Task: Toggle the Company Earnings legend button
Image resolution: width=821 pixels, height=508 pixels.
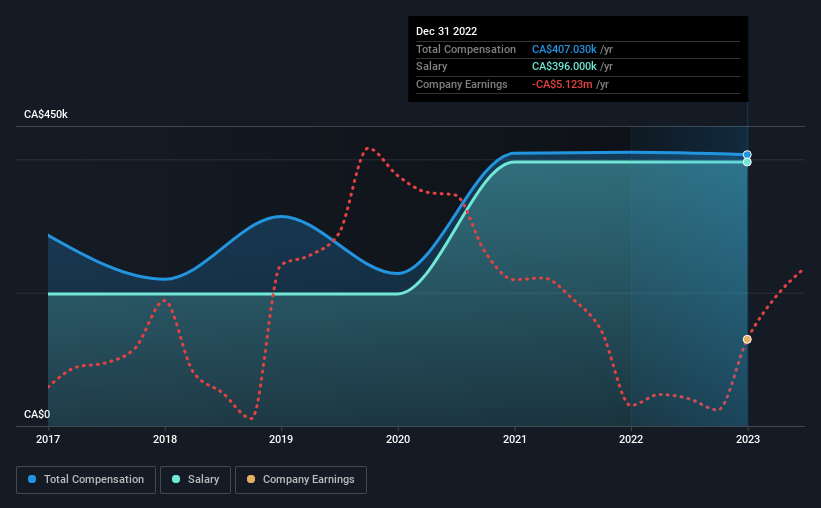Action: point(301,480)
